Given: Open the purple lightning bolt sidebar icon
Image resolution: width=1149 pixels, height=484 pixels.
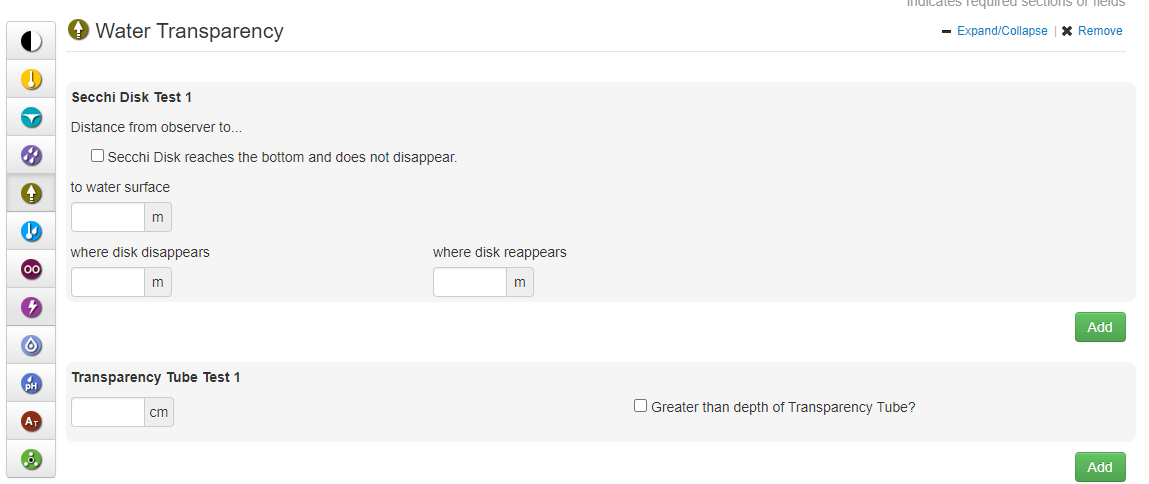Looking at the screenshot, I should [x=31, y=307].
